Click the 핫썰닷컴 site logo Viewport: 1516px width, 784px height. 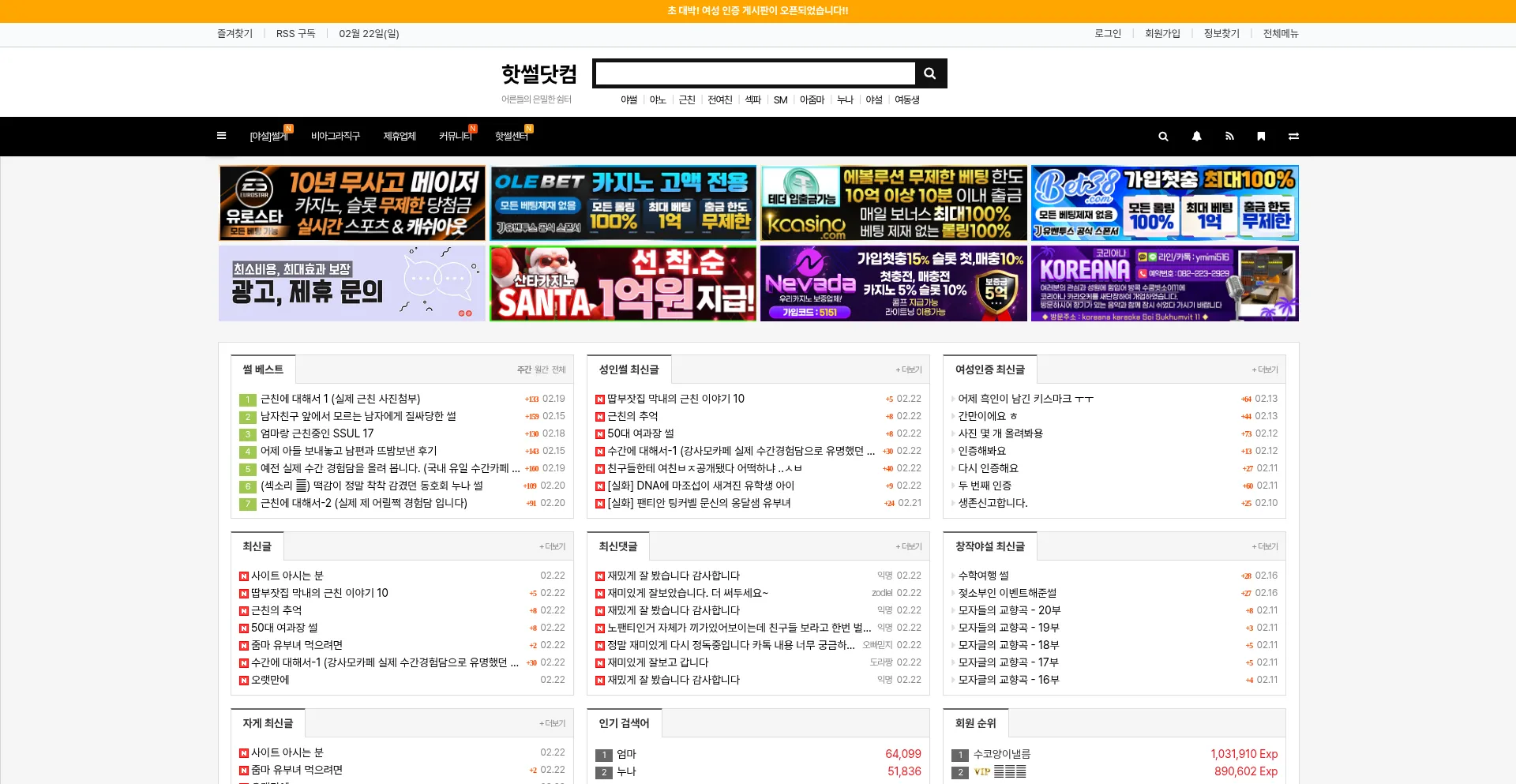(x=539, y=74)
